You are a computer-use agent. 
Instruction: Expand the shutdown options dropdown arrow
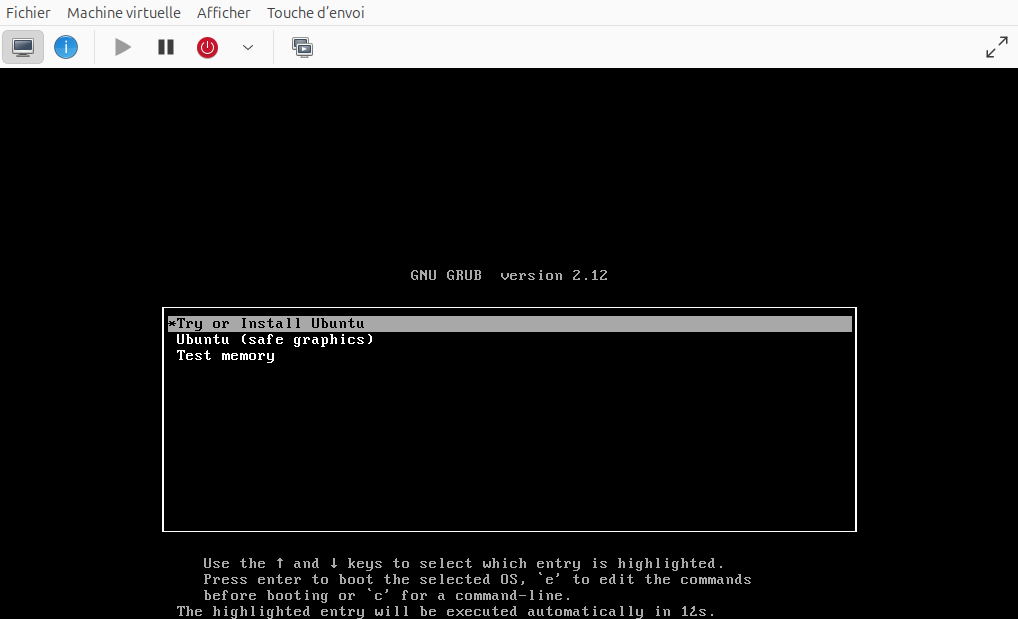[248, 47]
